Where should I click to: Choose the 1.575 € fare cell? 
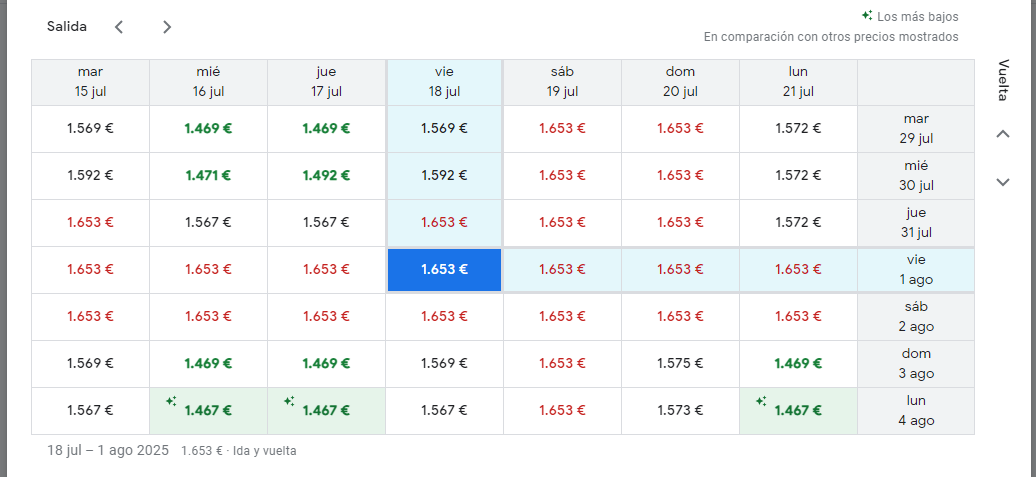[x=681, y=363]
